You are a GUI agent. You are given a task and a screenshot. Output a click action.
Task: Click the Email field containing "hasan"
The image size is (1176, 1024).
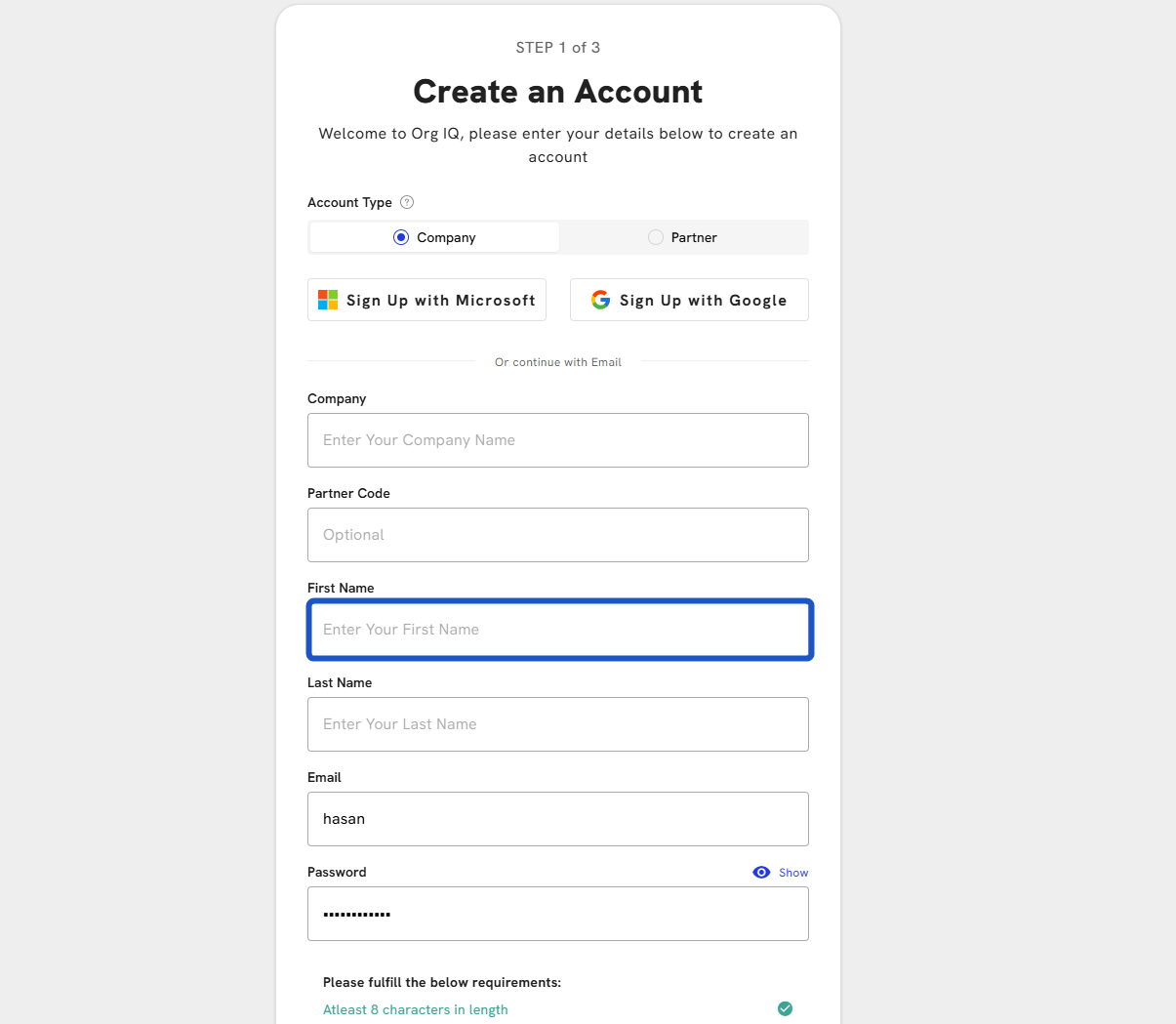coord(557,819)
